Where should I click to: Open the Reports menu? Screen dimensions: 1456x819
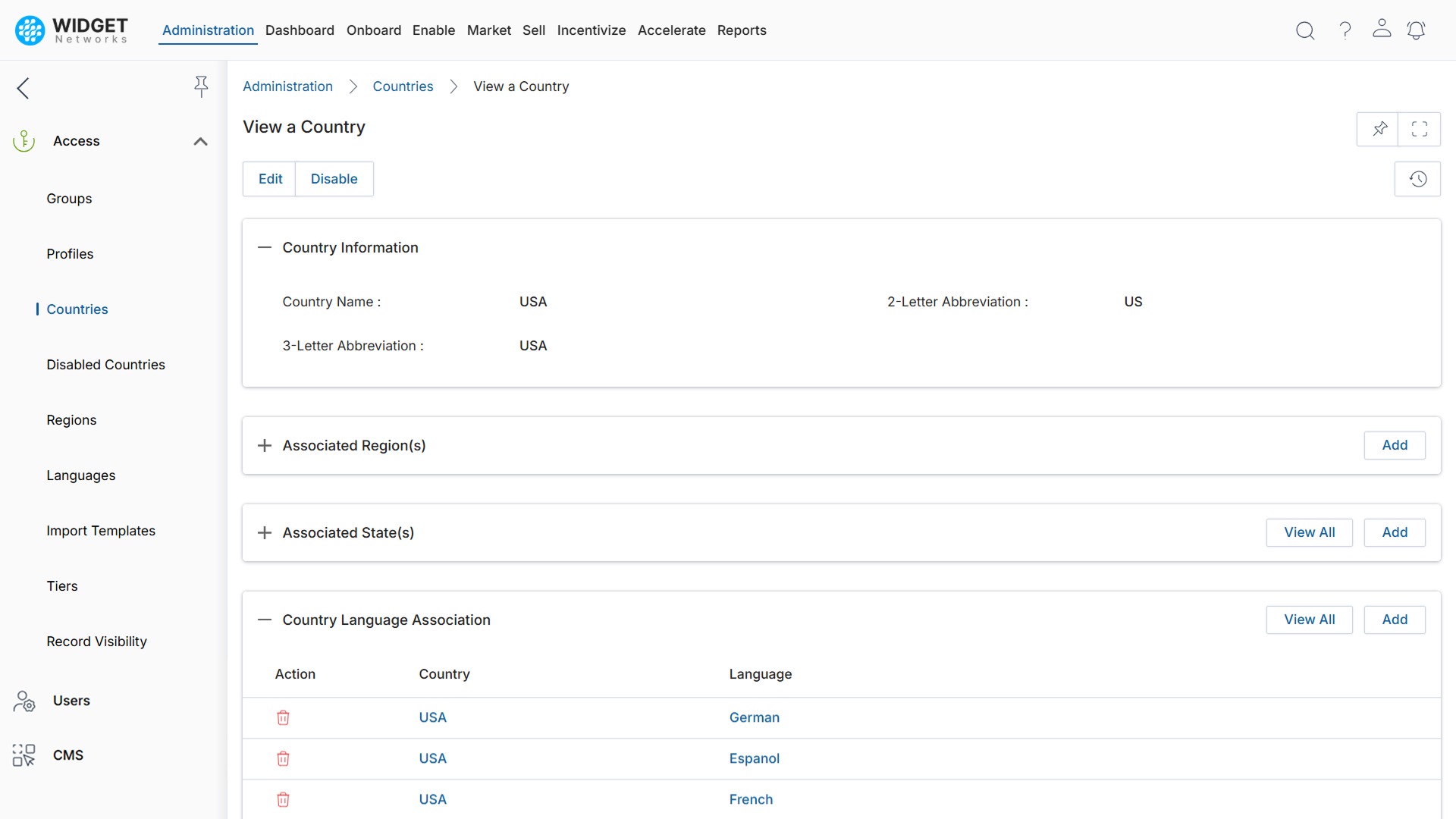point(742,30)
